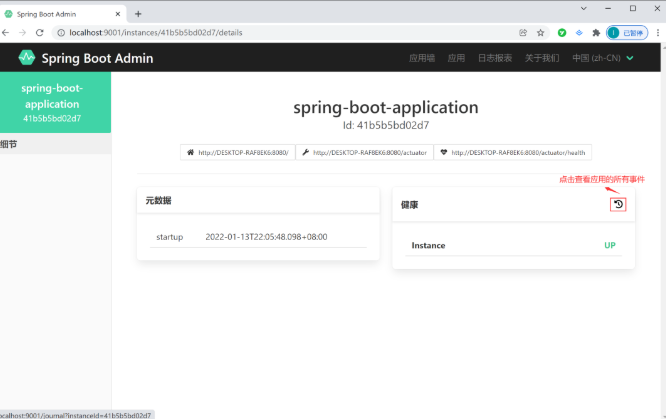Click the startup metadata key
Viewport: 666px width, 419px height.
[169, 237]
